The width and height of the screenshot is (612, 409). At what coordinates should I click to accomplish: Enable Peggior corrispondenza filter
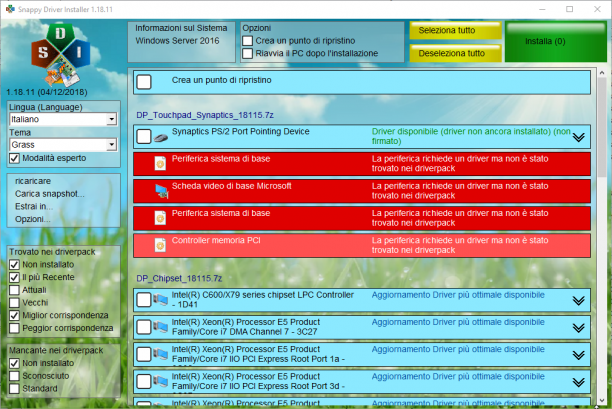pyautogui.click(x=14, y=328)
